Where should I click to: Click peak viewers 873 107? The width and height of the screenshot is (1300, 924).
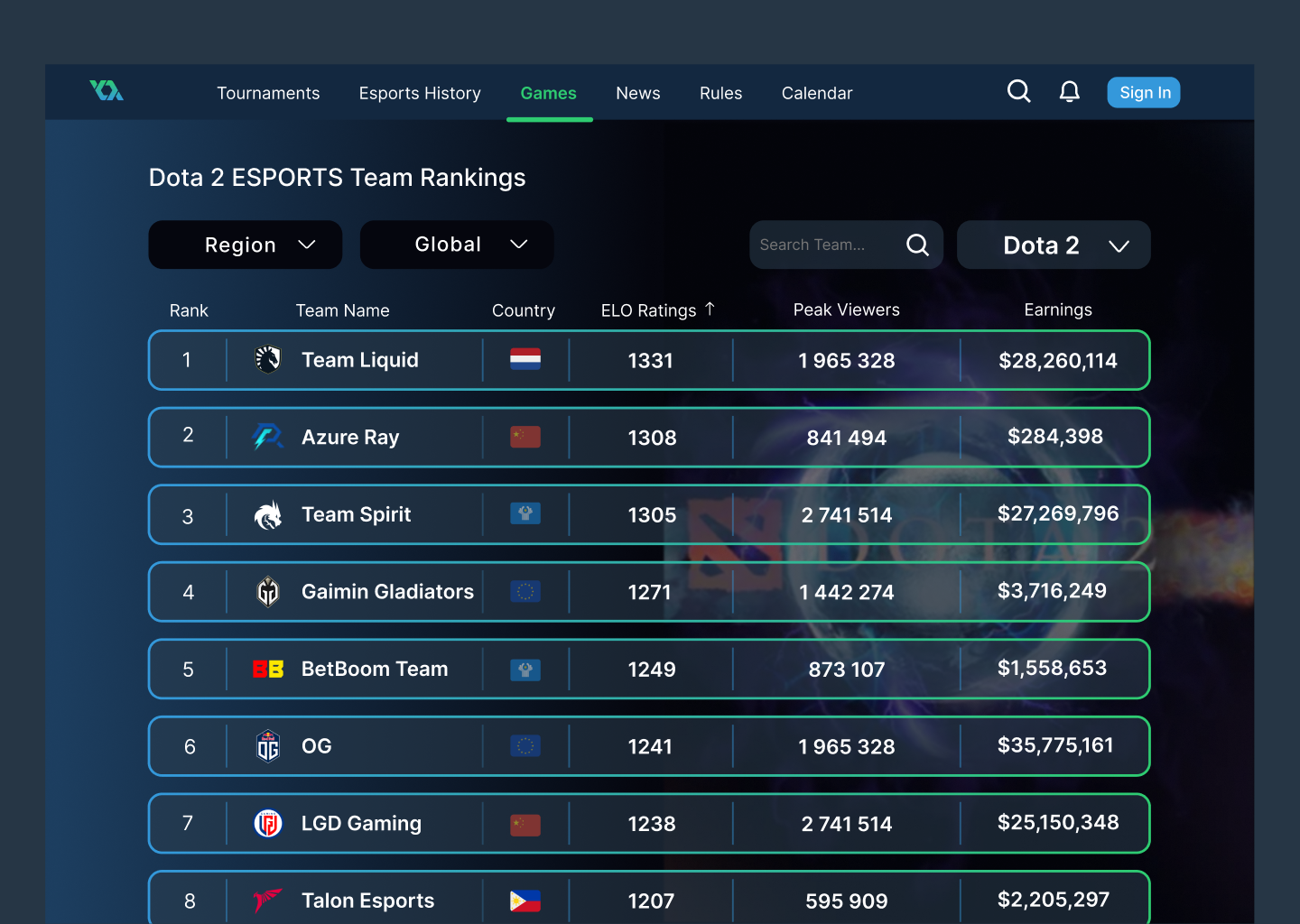[847, 670]
